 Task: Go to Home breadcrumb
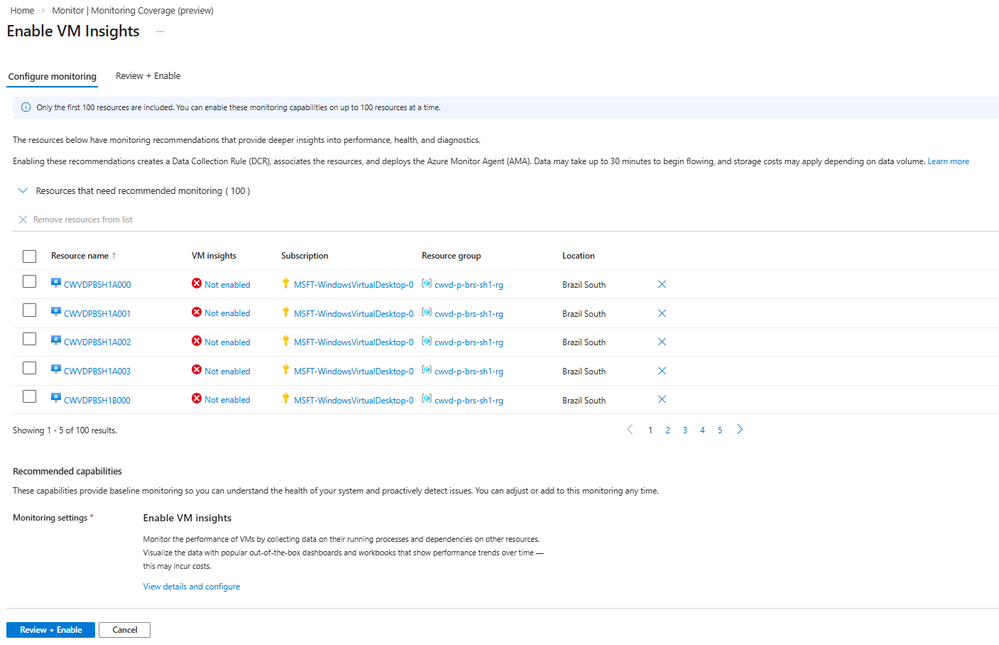coord(22,11)
